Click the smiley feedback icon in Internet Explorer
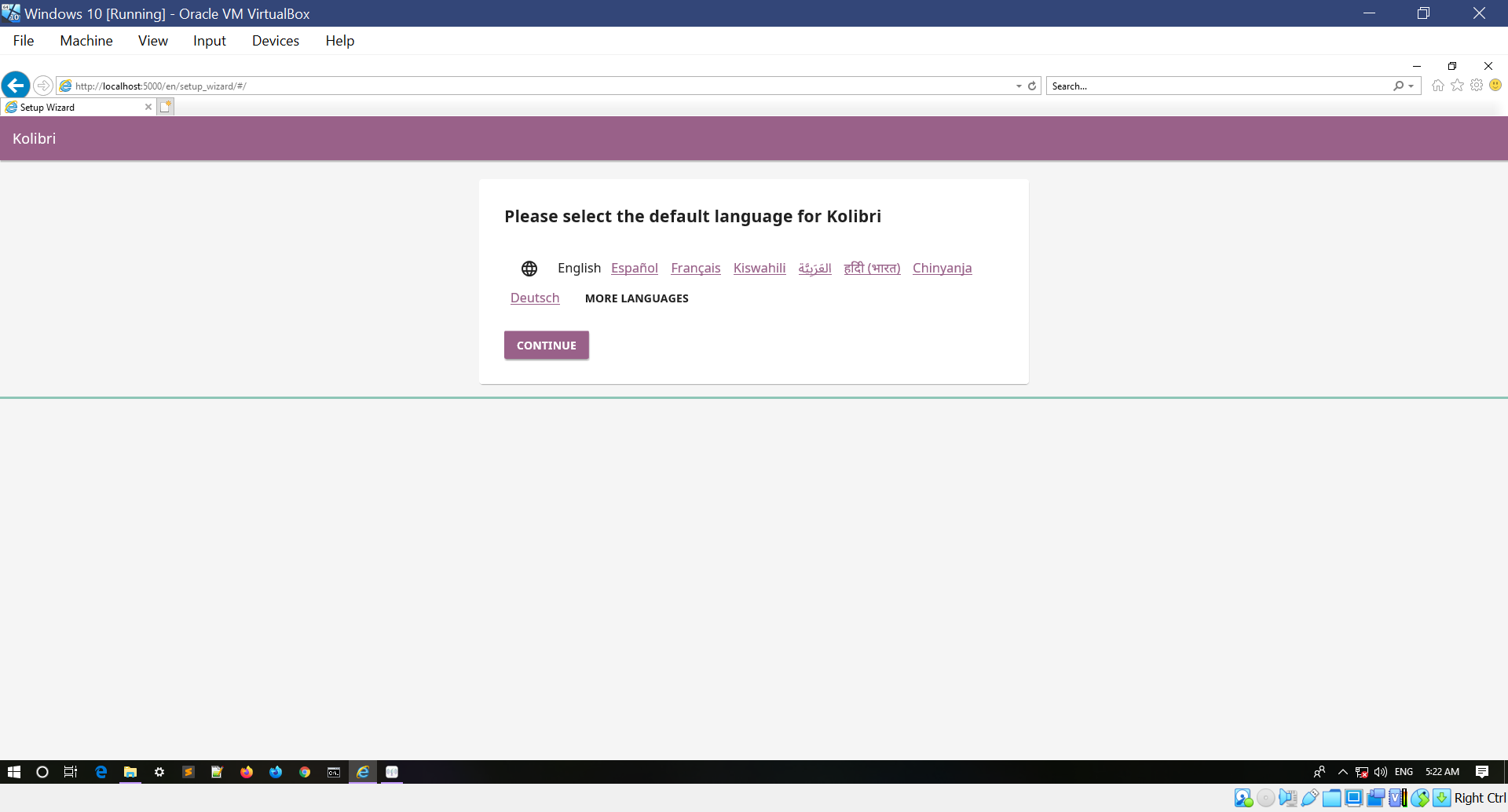Screen dimensions: 1508x812 [x=1495, y=86]
